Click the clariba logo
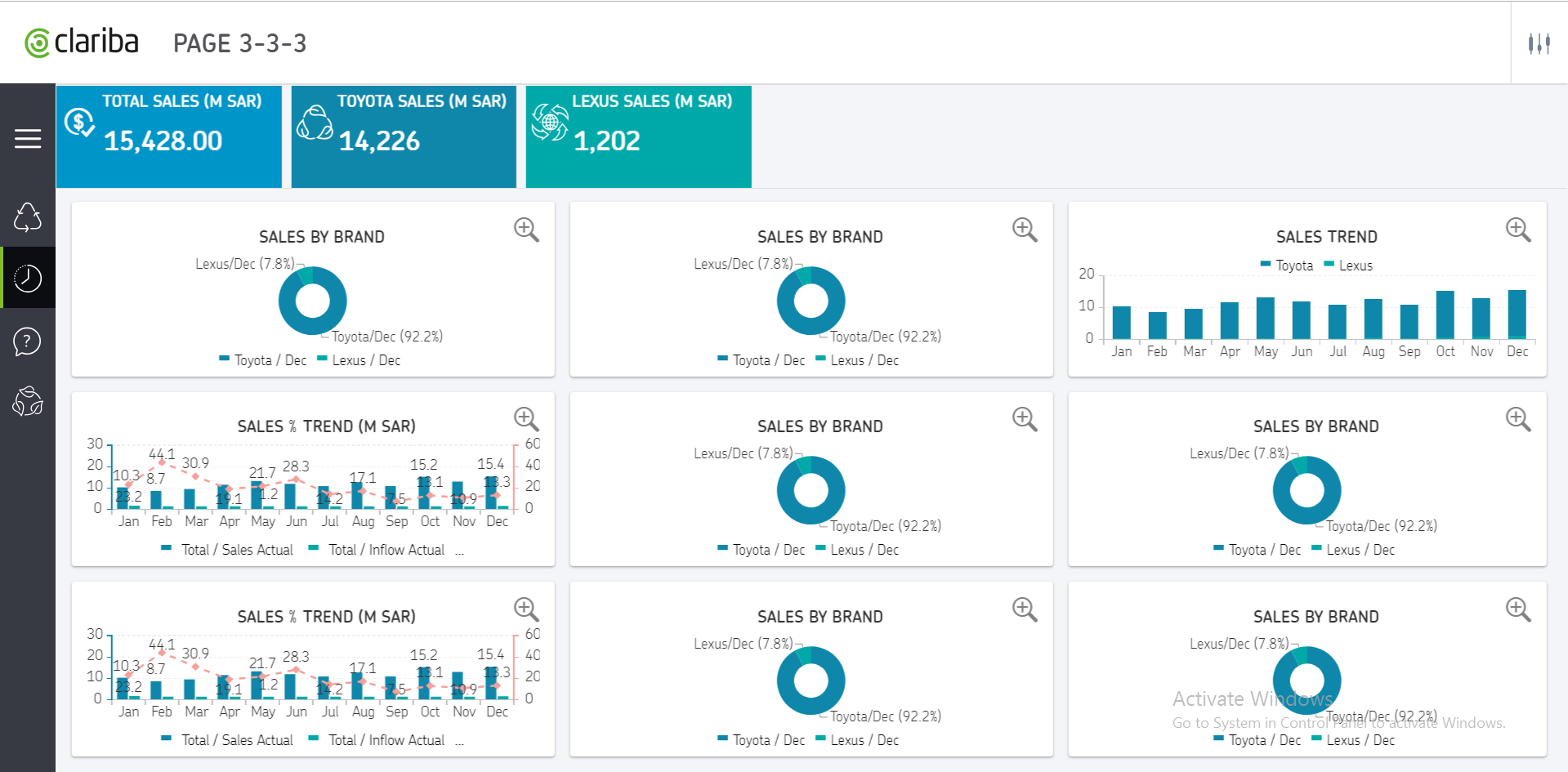Image resolution: width=1568 pixels, height=772 pixels. point(82,42)
